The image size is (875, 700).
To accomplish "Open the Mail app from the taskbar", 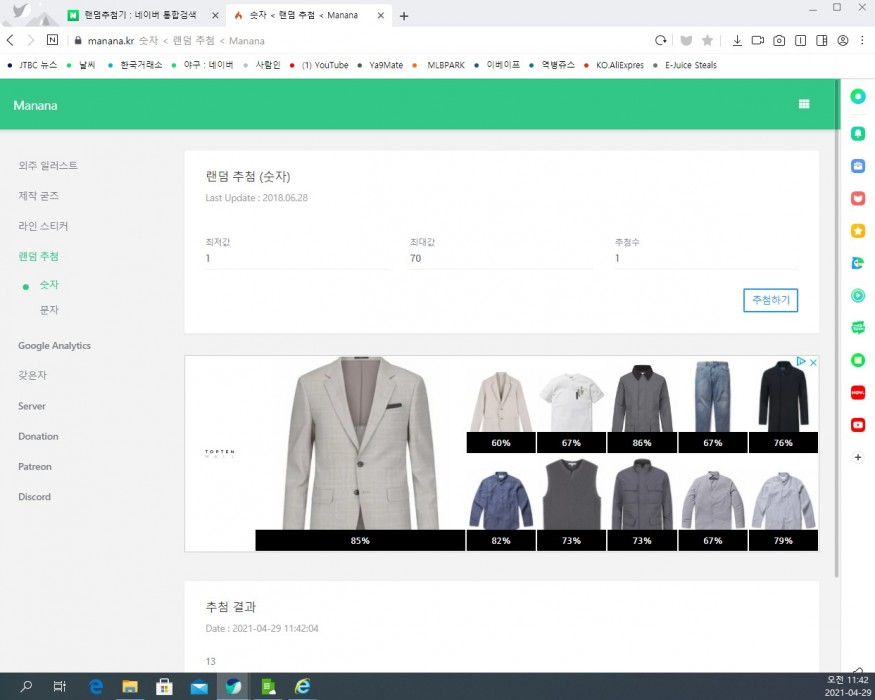I will [199, 686].
